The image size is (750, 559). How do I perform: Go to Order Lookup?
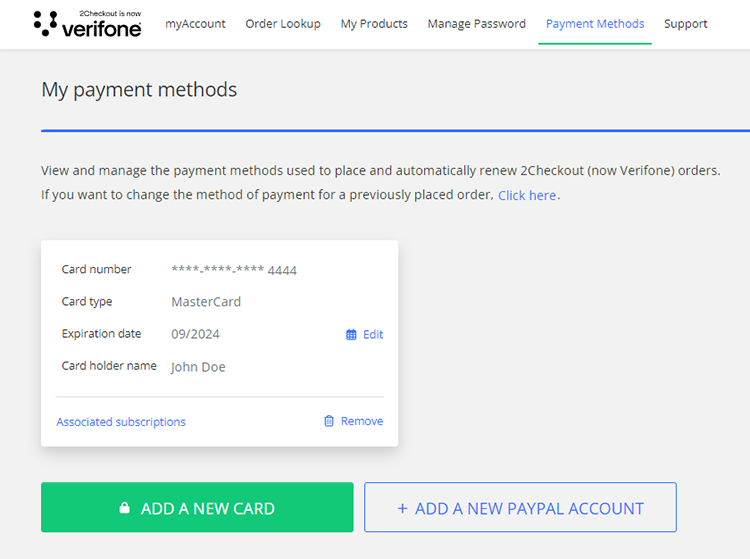[x=283, y=24]
